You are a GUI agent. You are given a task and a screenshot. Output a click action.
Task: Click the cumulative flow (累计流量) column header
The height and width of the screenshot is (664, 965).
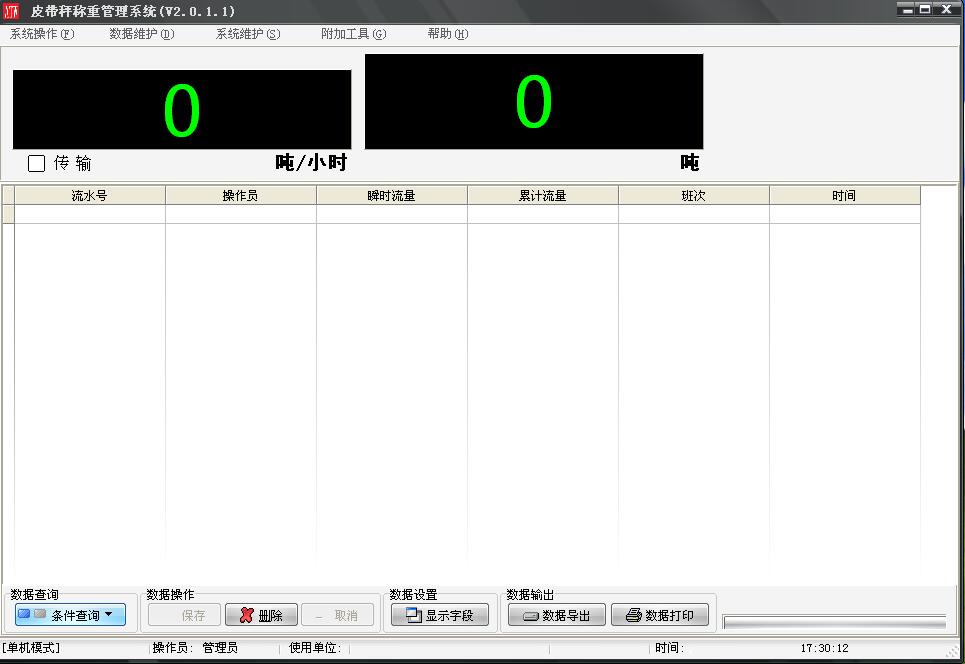coord(542,196)
